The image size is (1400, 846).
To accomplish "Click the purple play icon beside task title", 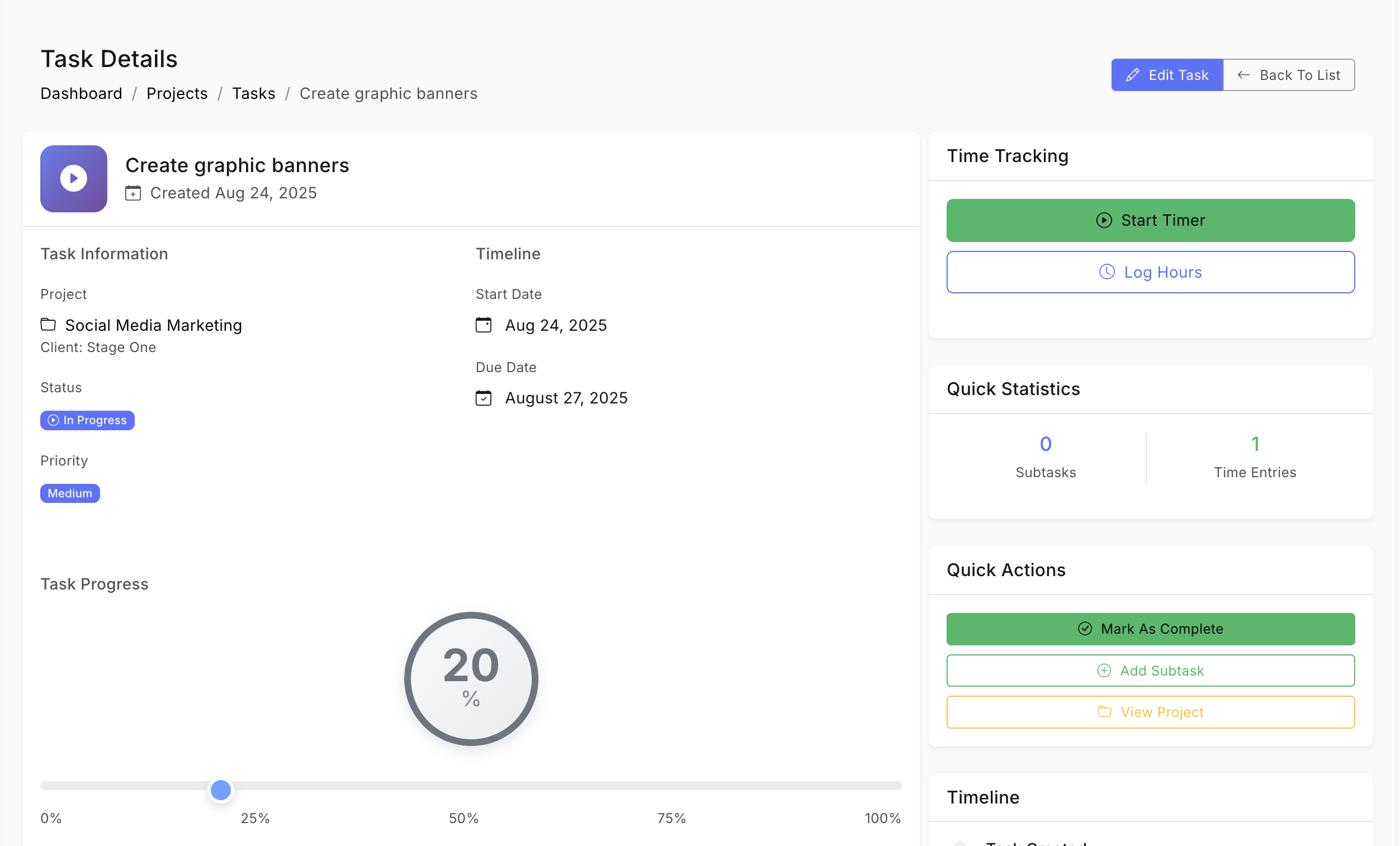I will [74, 179].
